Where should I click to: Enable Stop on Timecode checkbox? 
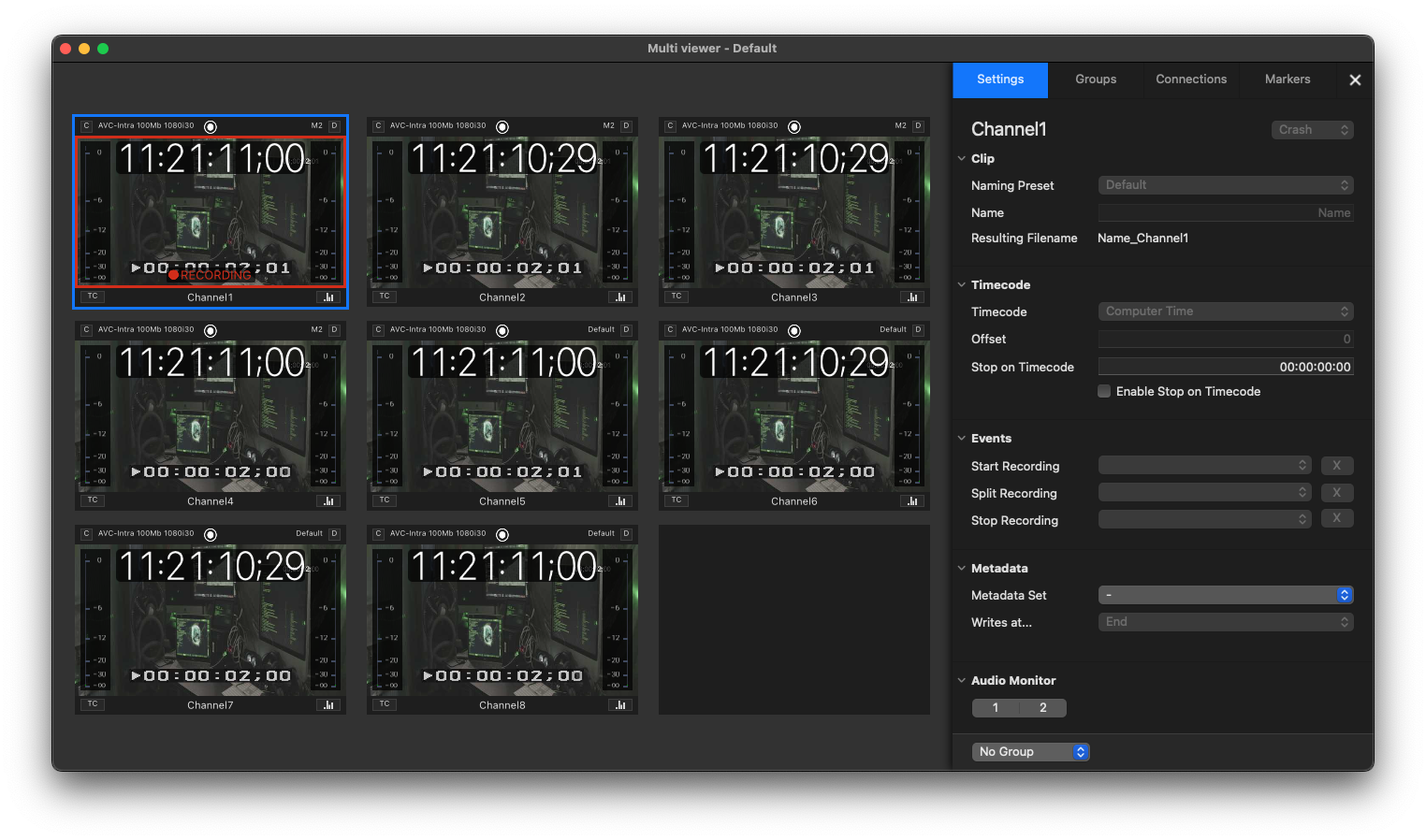click(1104, 391)
